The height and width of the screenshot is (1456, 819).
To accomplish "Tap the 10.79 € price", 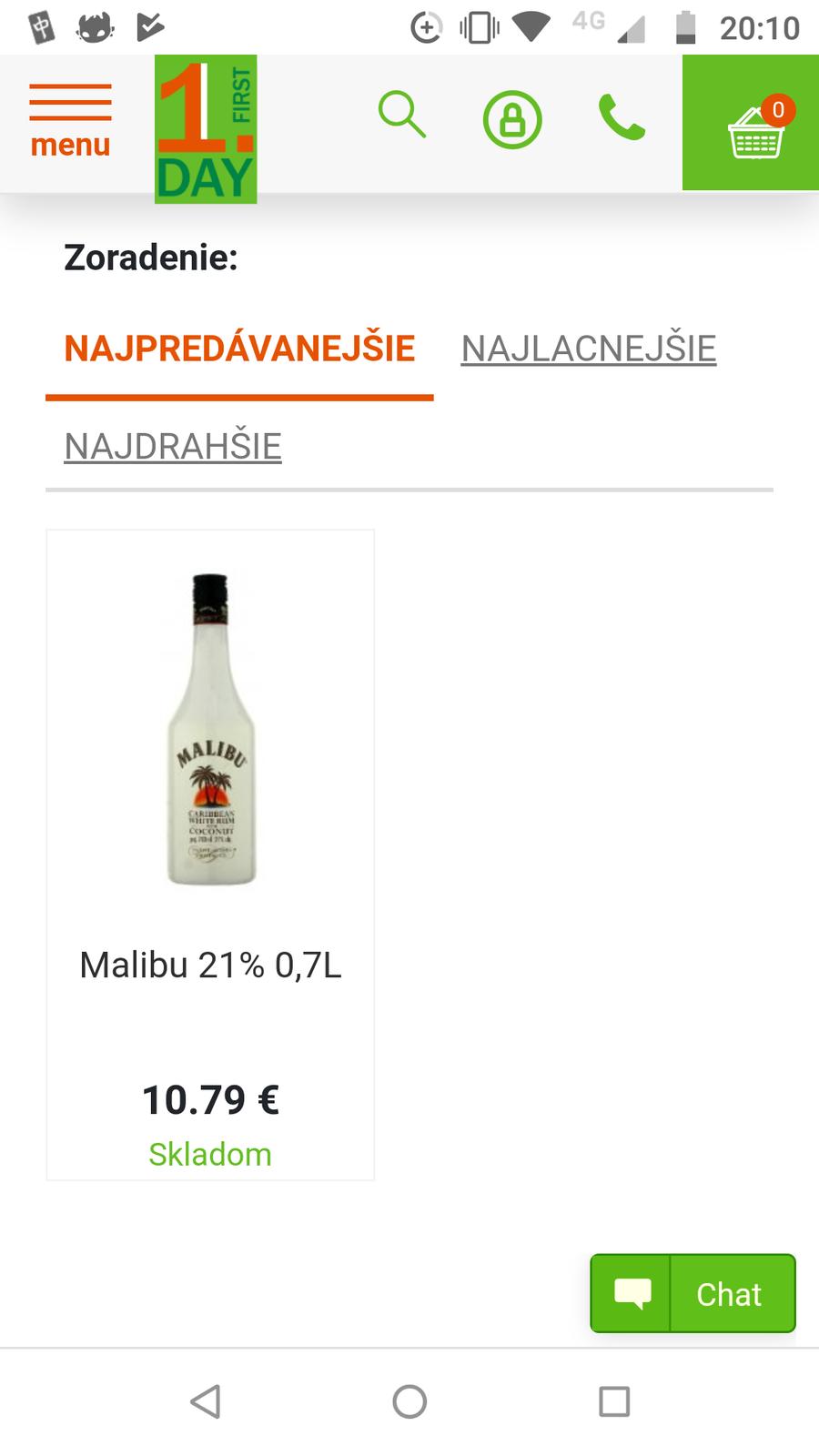I will pos(210,1099).
